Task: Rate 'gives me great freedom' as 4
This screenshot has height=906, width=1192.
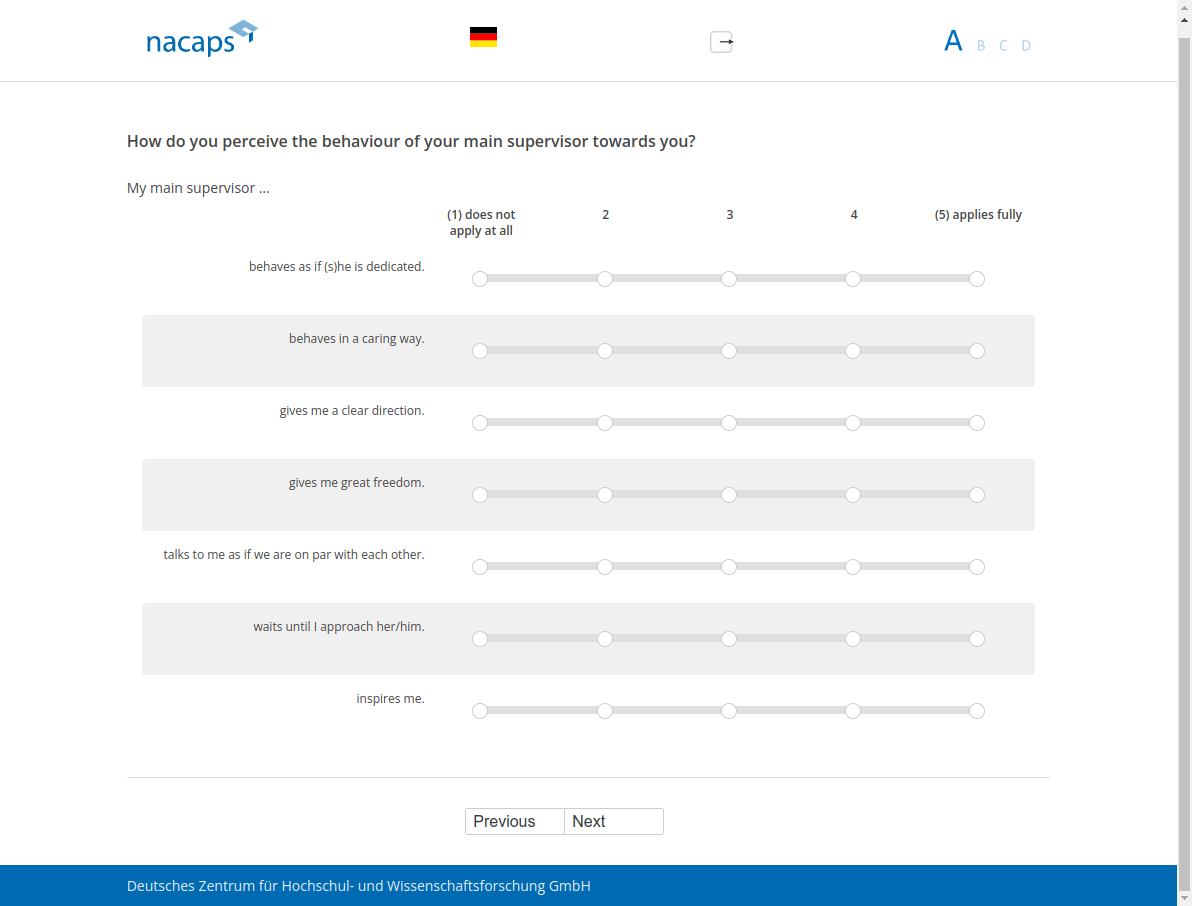Action: coord(853,495)
